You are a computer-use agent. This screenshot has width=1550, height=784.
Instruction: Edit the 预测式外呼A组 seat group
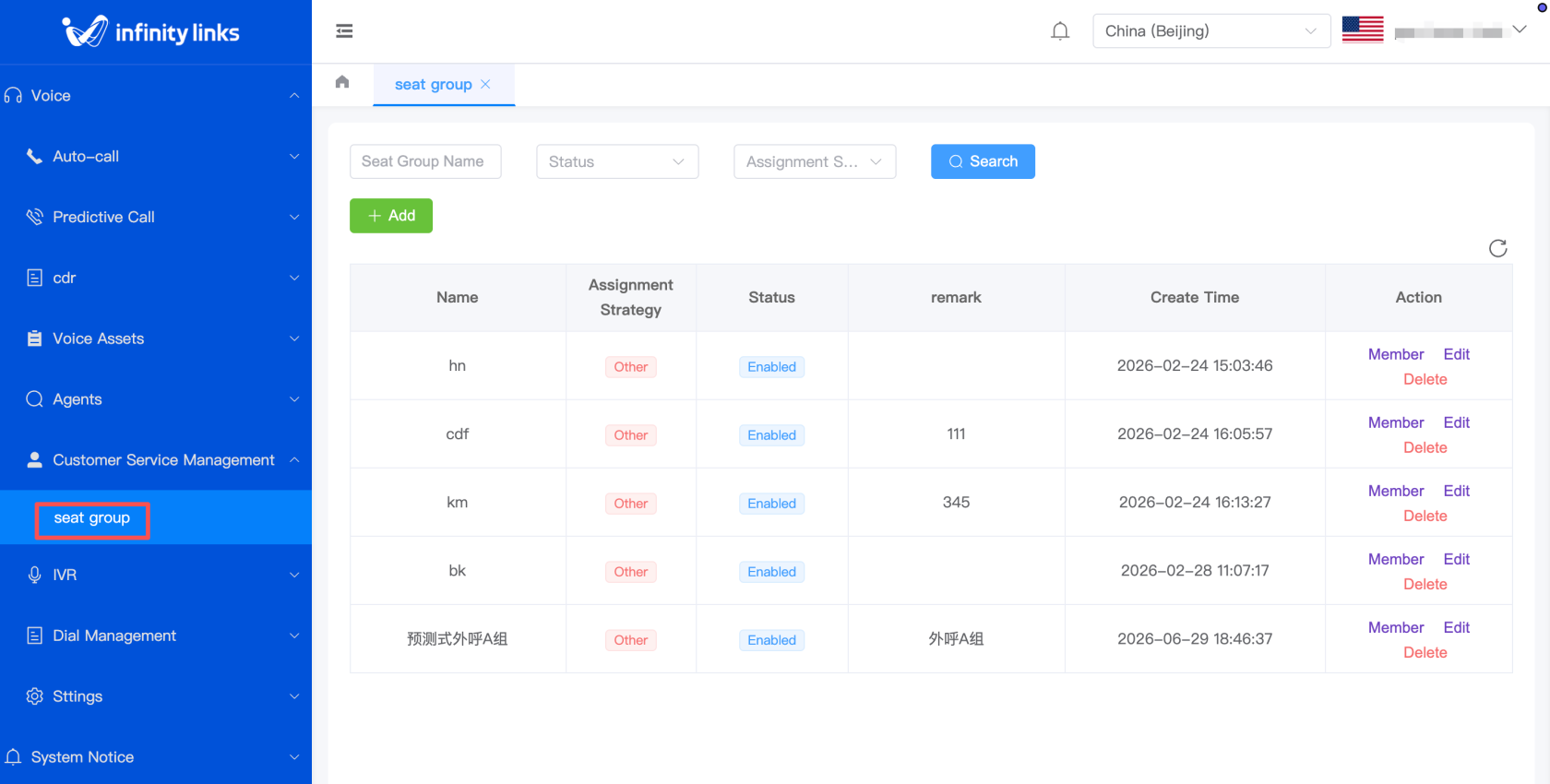pos(1457,627)
